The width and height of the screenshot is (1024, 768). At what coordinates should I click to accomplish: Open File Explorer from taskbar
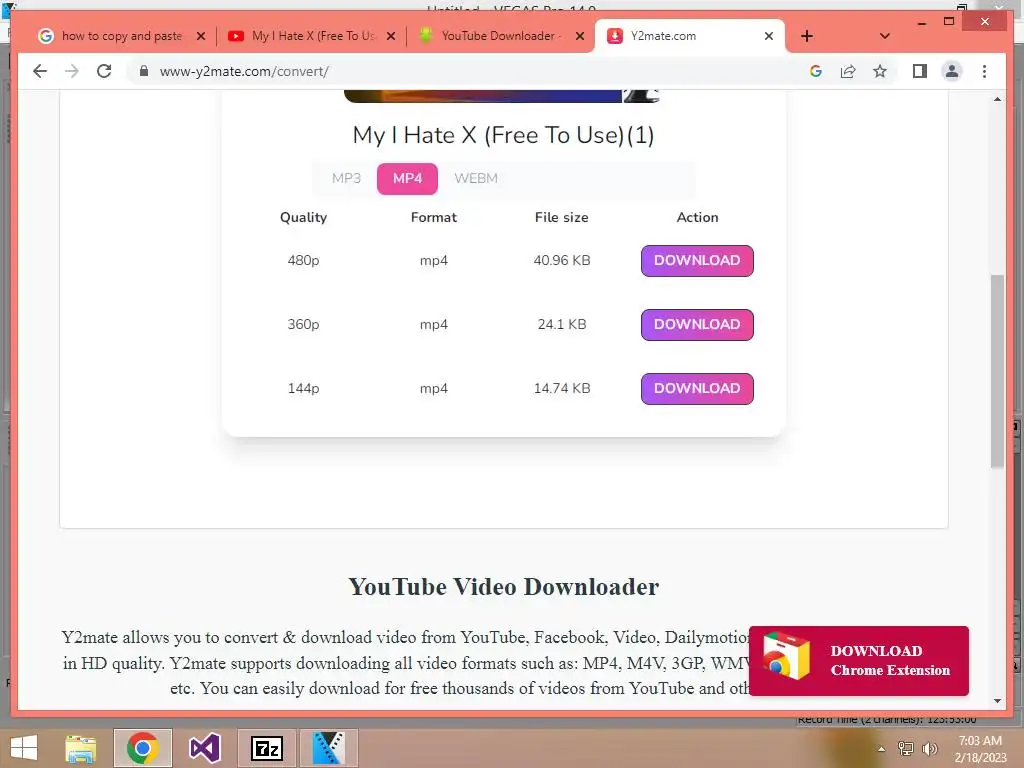tap(81, 748)
